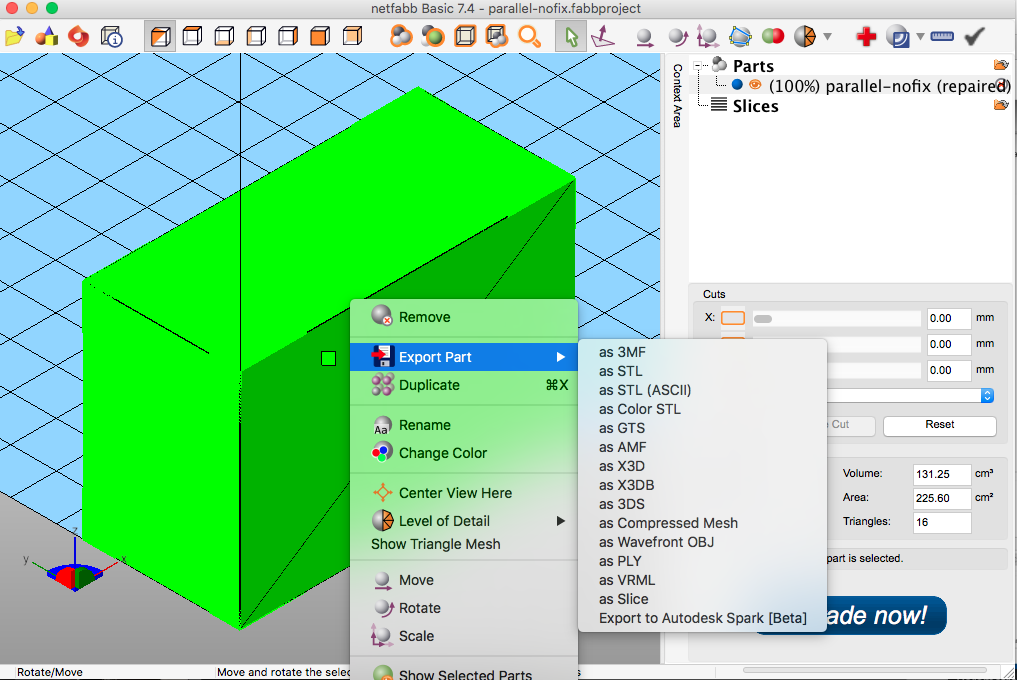
Task: Select Export to Autodesk Spark [Beta]
Action: 702,618
